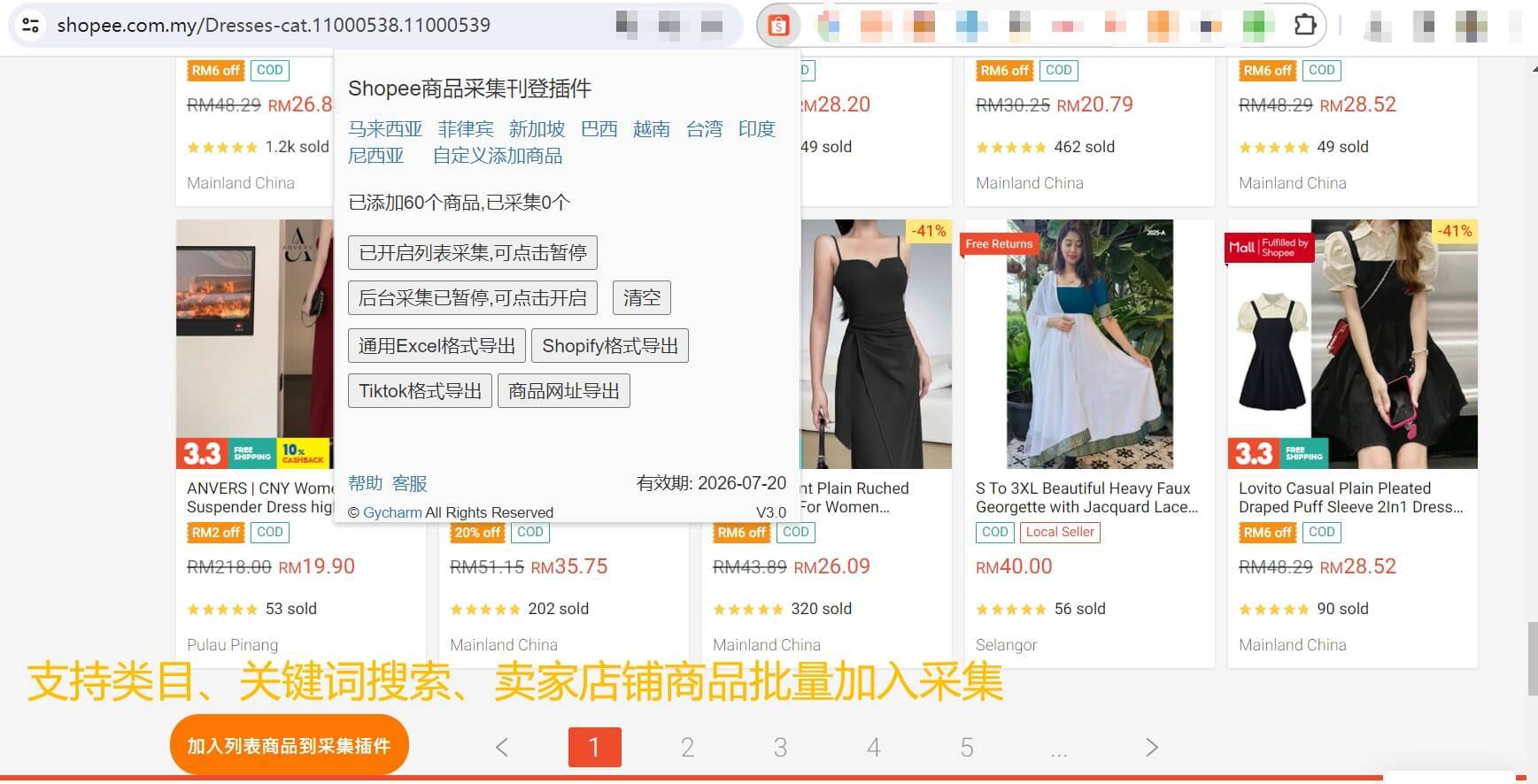Select the 台湾 site link
1538x784 pixels.
[x=705, y=129]
